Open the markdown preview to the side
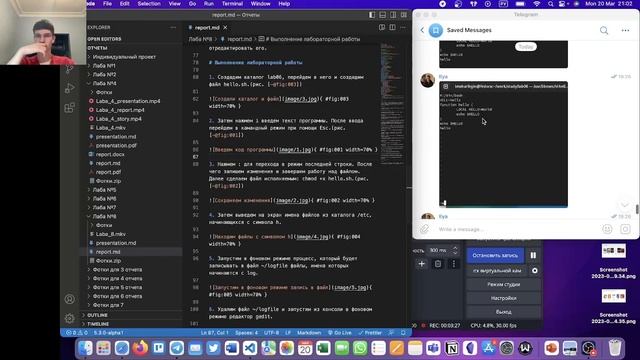640x360 pixels. coord(382,27)
